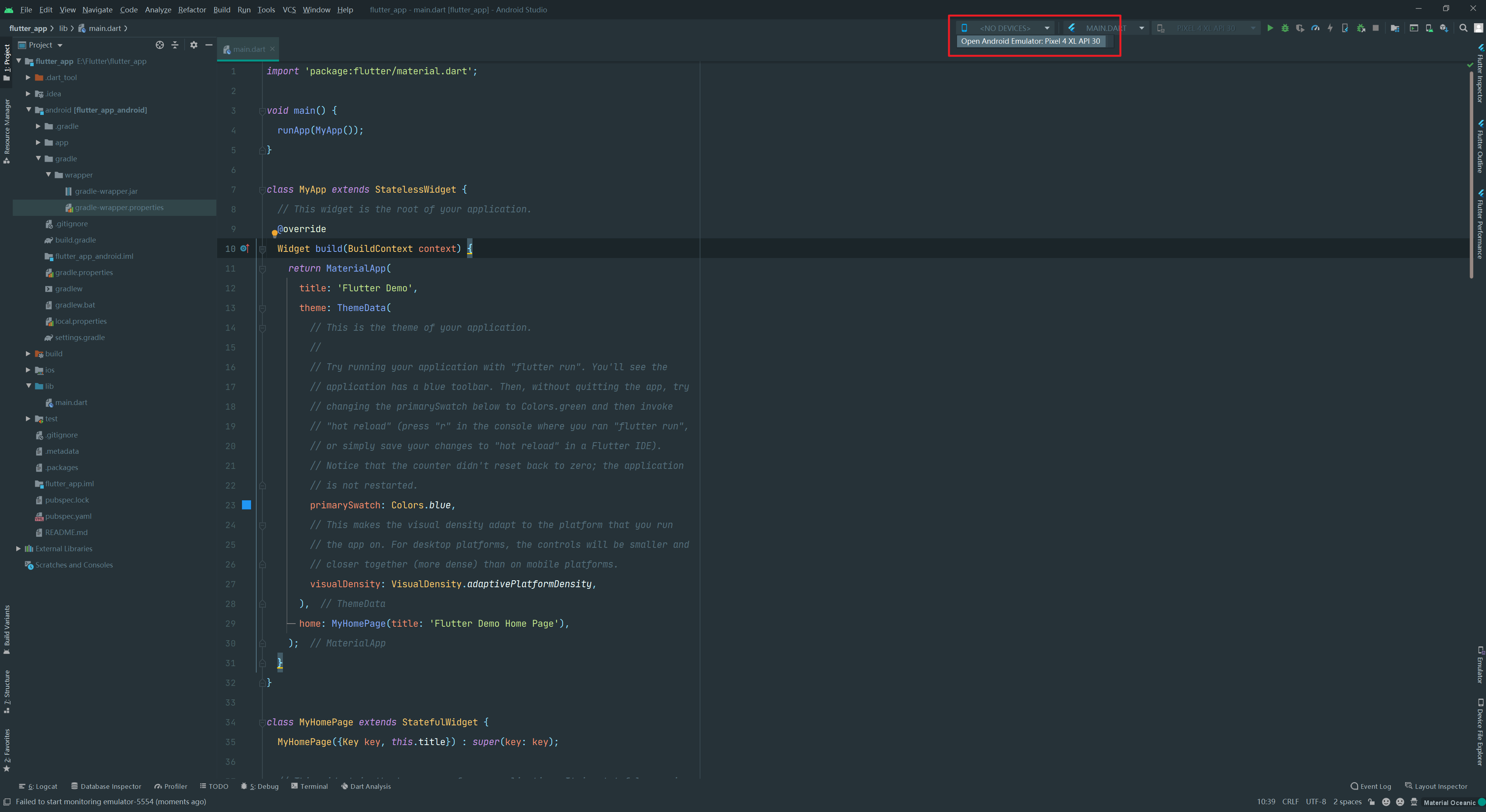Open the Flutter Performance side panel

coord(1480,224)
